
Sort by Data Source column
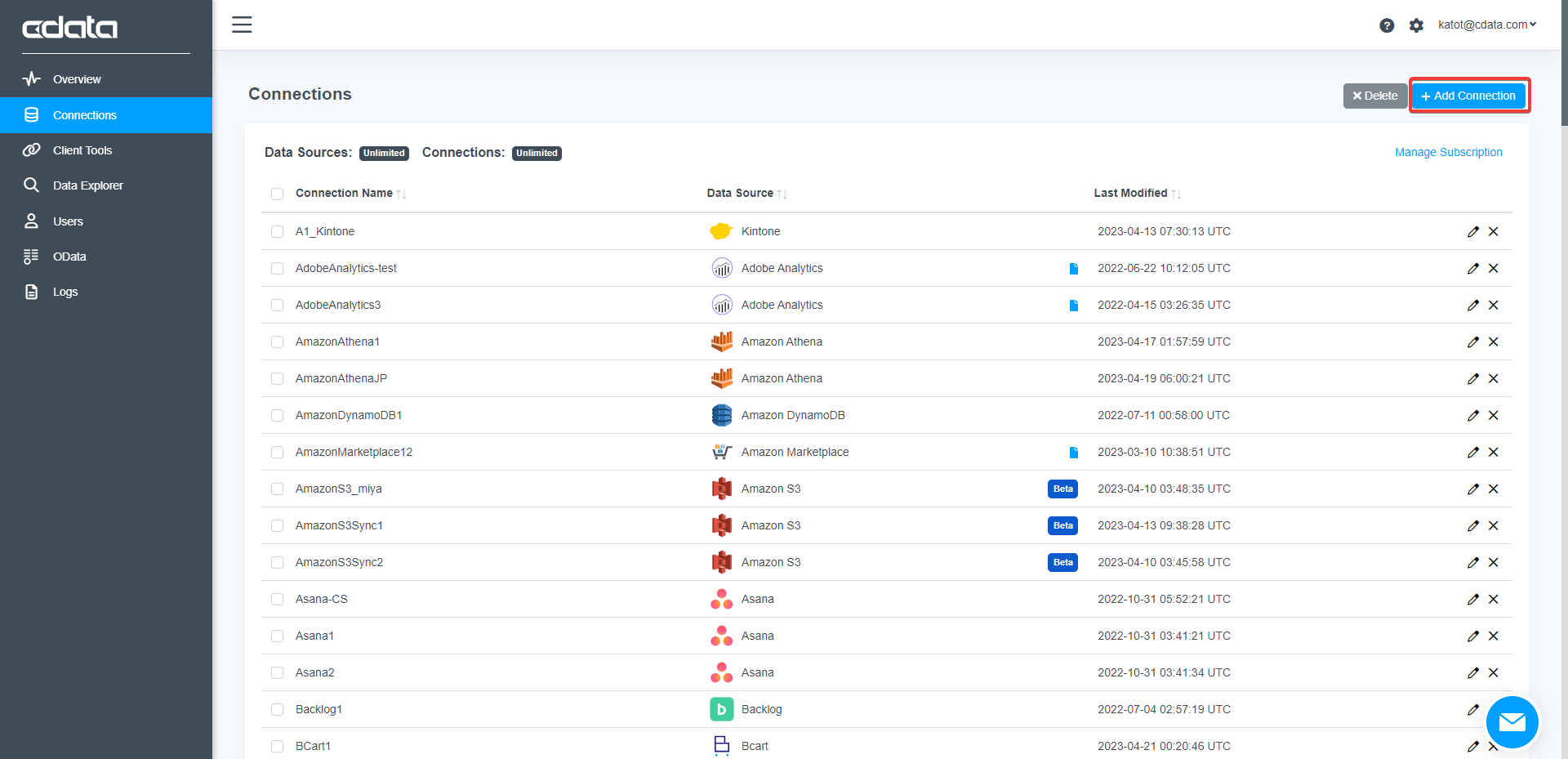tap(747, 193)
